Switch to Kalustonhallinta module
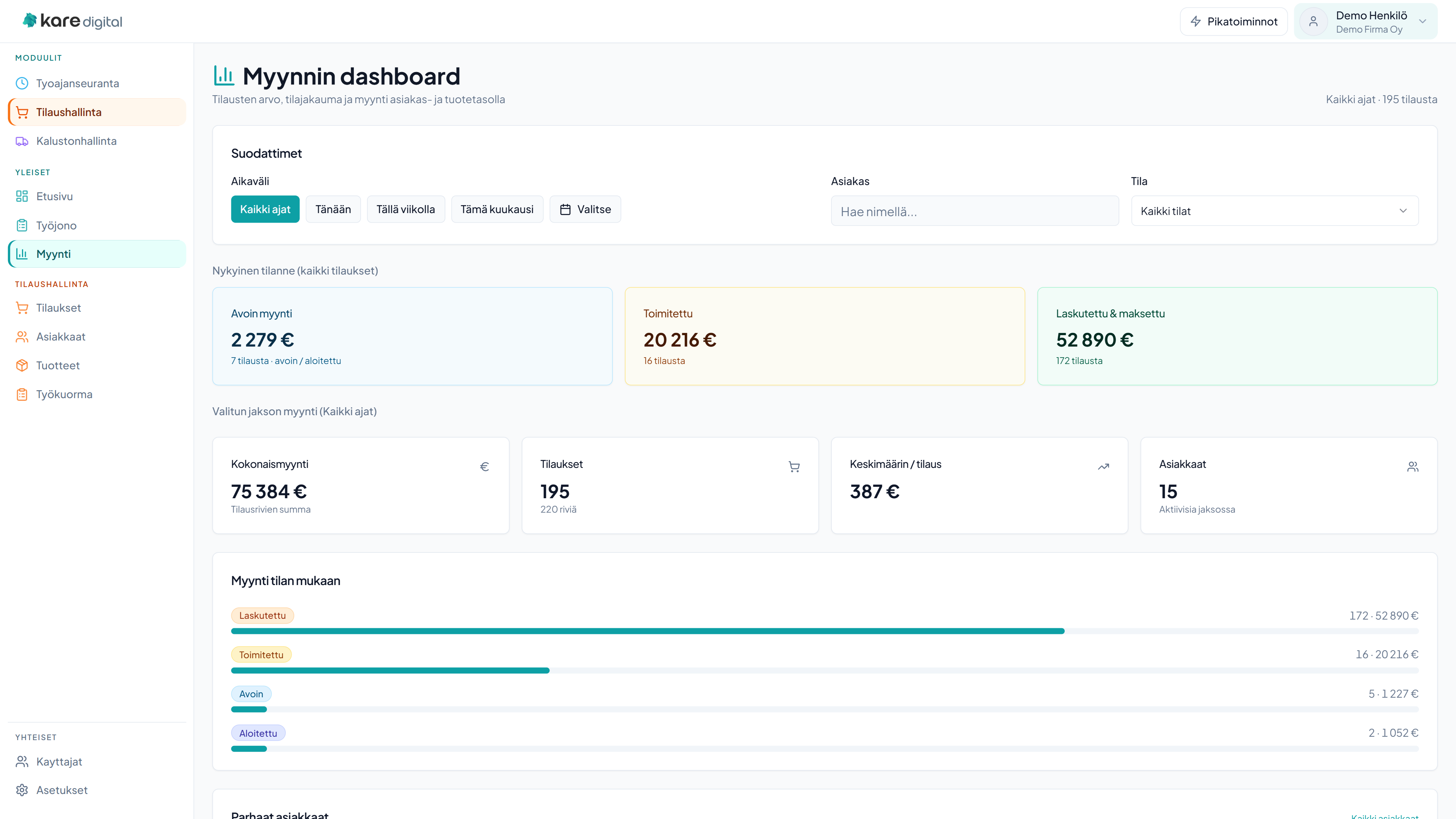 pyautogui.click(x=97, y=141)
